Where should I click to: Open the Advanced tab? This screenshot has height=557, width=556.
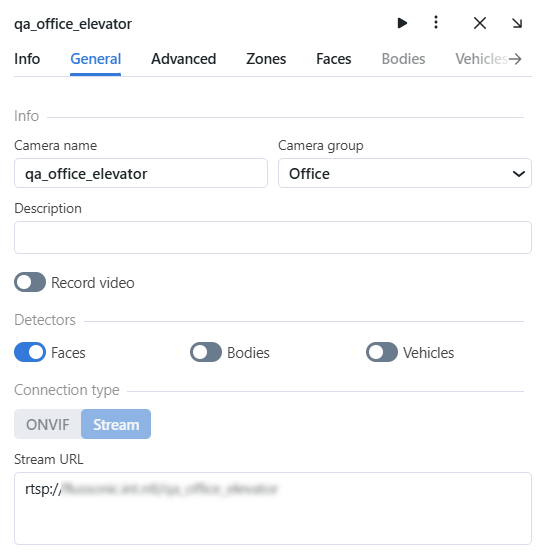point(184,59)
